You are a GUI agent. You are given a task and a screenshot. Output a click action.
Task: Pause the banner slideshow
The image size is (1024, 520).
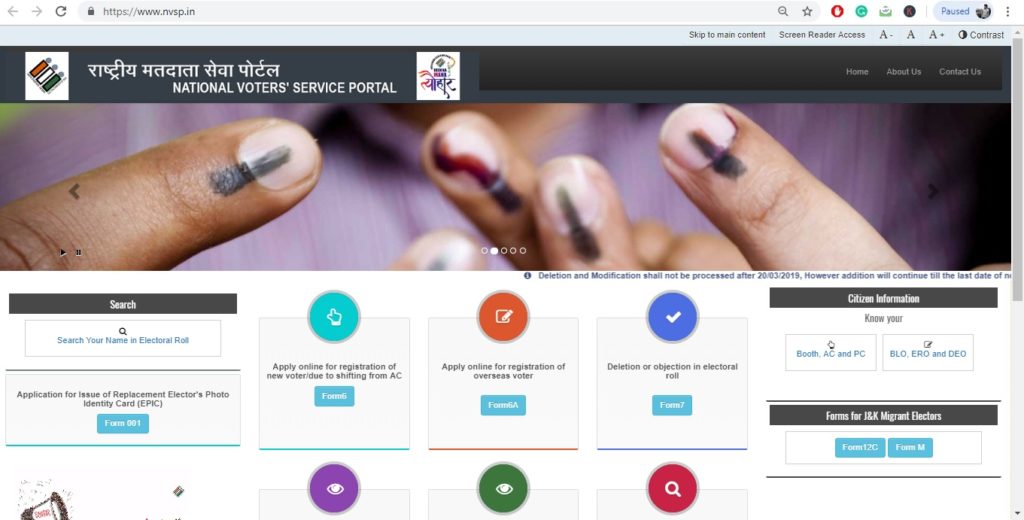[x=78, y=252]
